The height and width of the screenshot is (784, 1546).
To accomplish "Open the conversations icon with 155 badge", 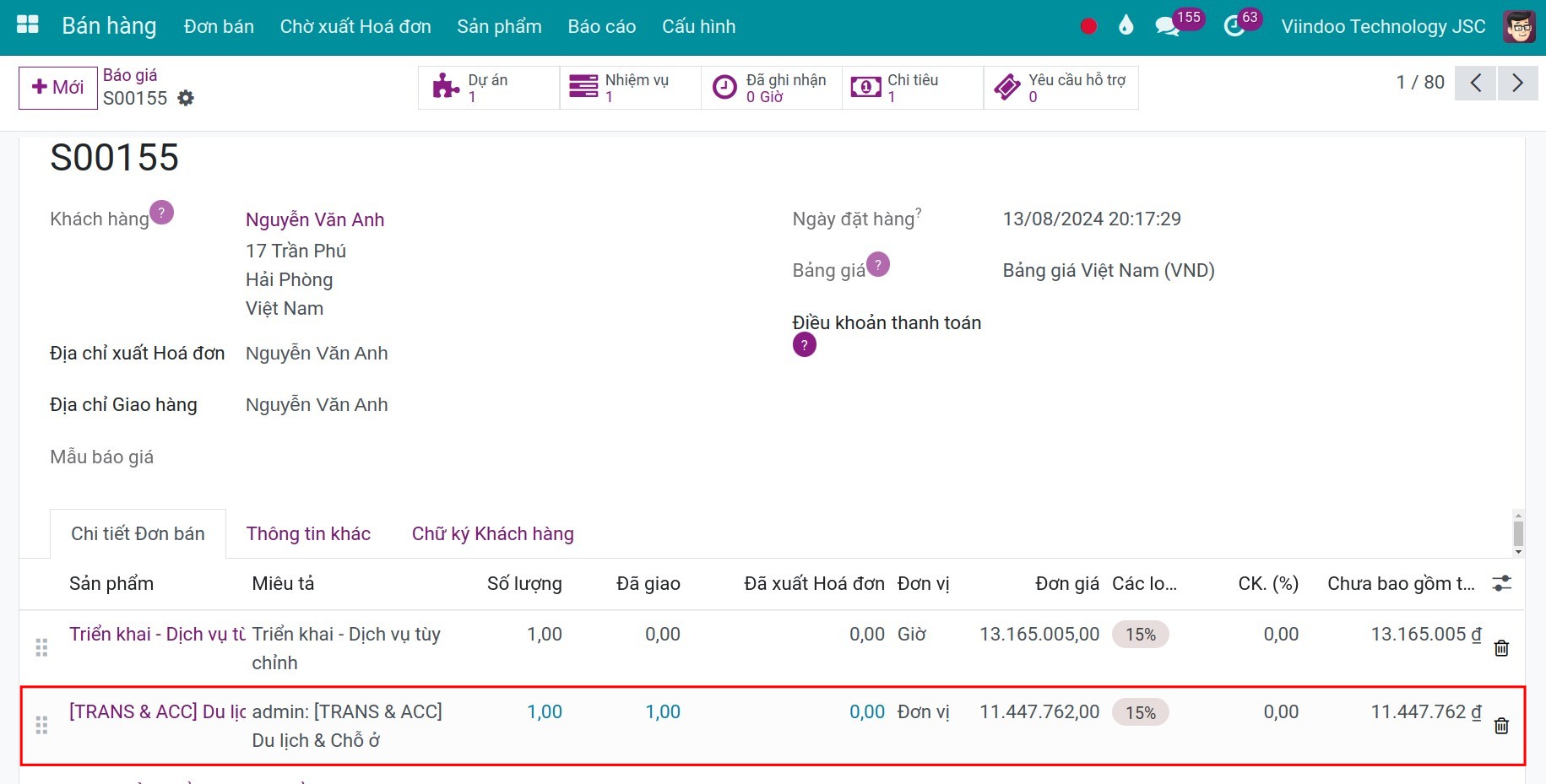I will [x=1168, y=26].
